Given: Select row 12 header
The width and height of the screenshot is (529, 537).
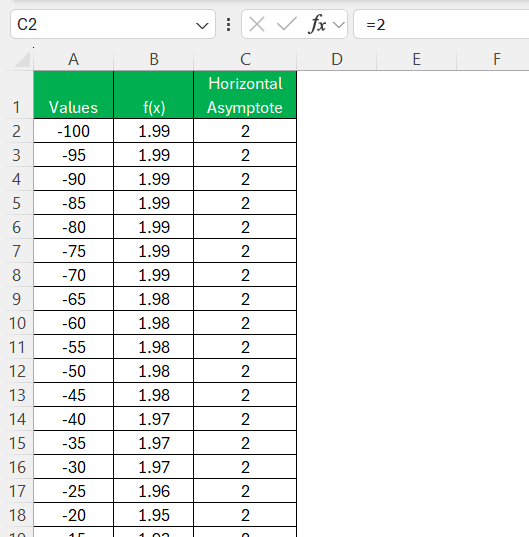Looking at the screenshot, I should tap(16, 371).
